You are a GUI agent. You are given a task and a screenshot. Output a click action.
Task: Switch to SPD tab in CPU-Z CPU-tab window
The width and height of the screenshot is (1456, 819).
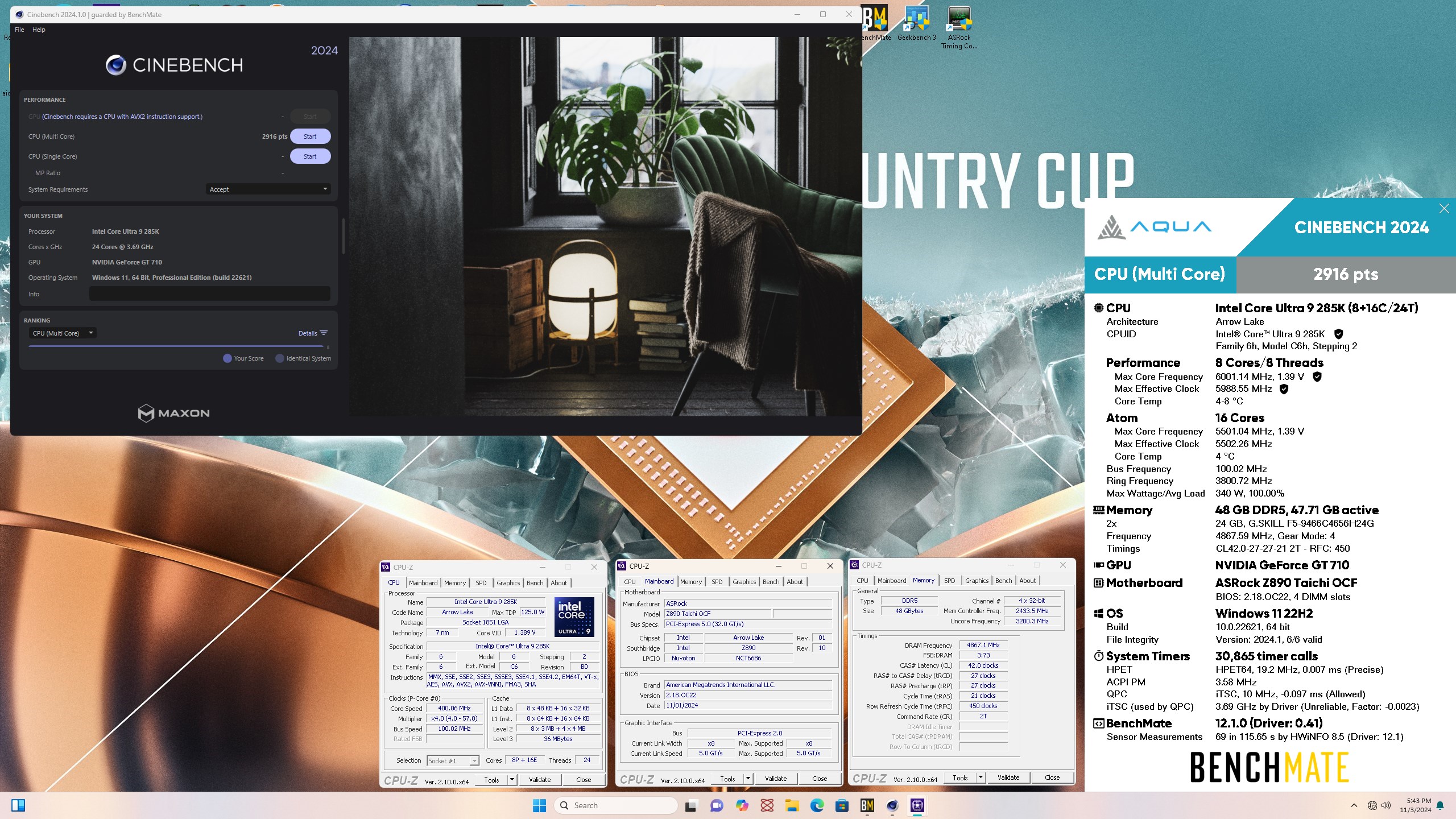tap(481, 583)
